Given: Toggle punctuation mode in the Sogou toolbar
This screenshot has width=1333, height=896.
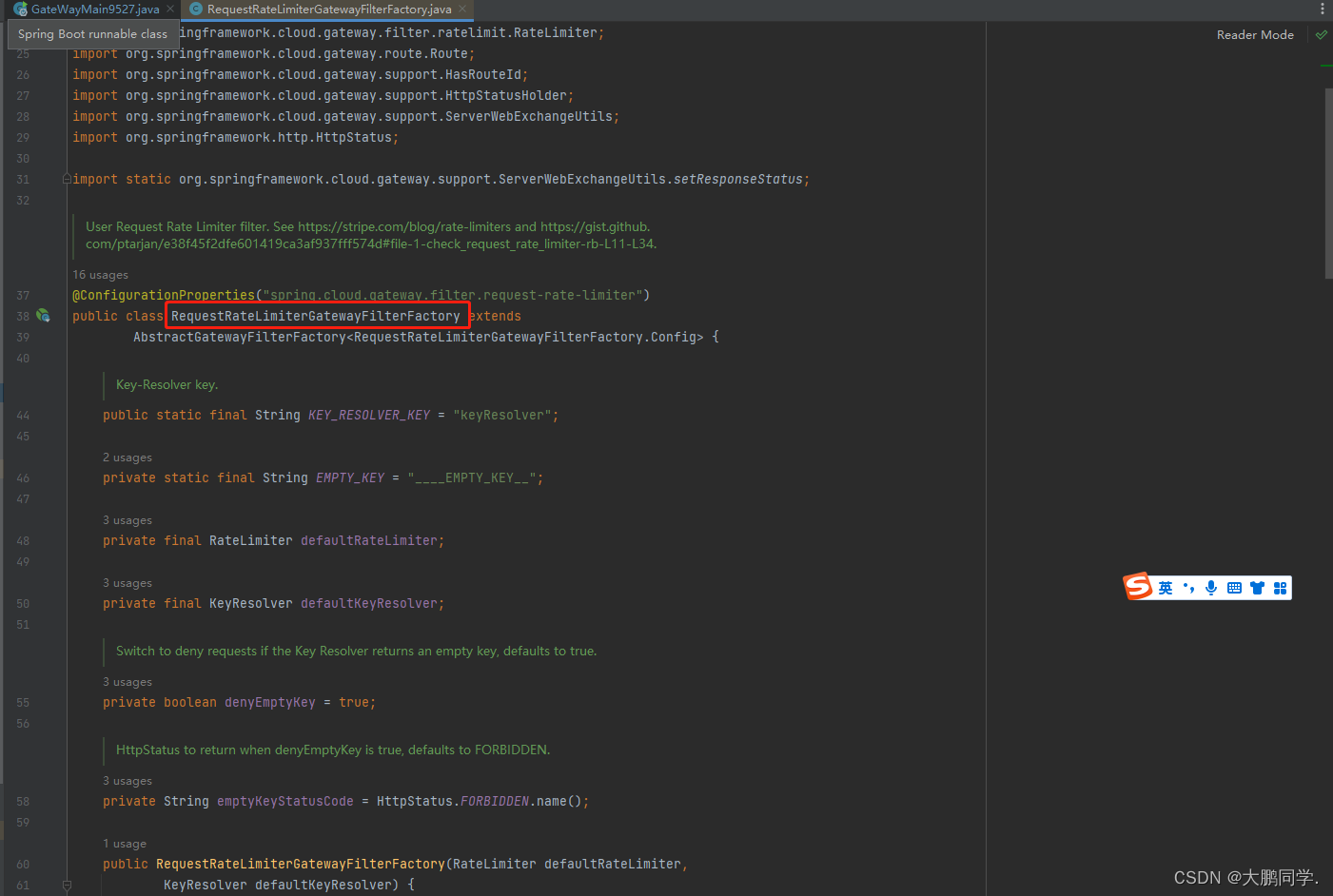Looking at the screenshot, I should pos(1188,588).
